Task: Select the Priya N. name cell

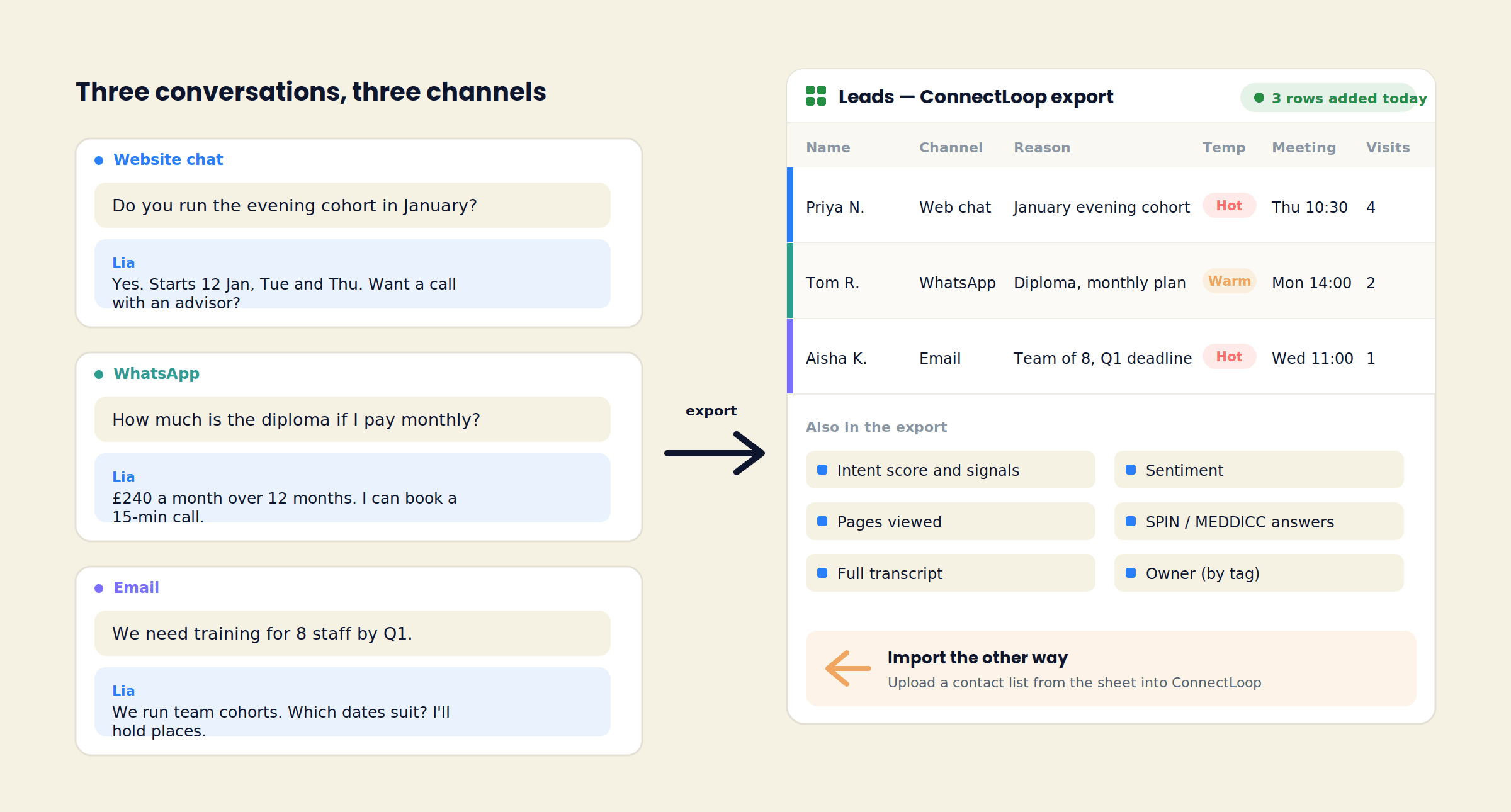Action: tap(835, 207)
